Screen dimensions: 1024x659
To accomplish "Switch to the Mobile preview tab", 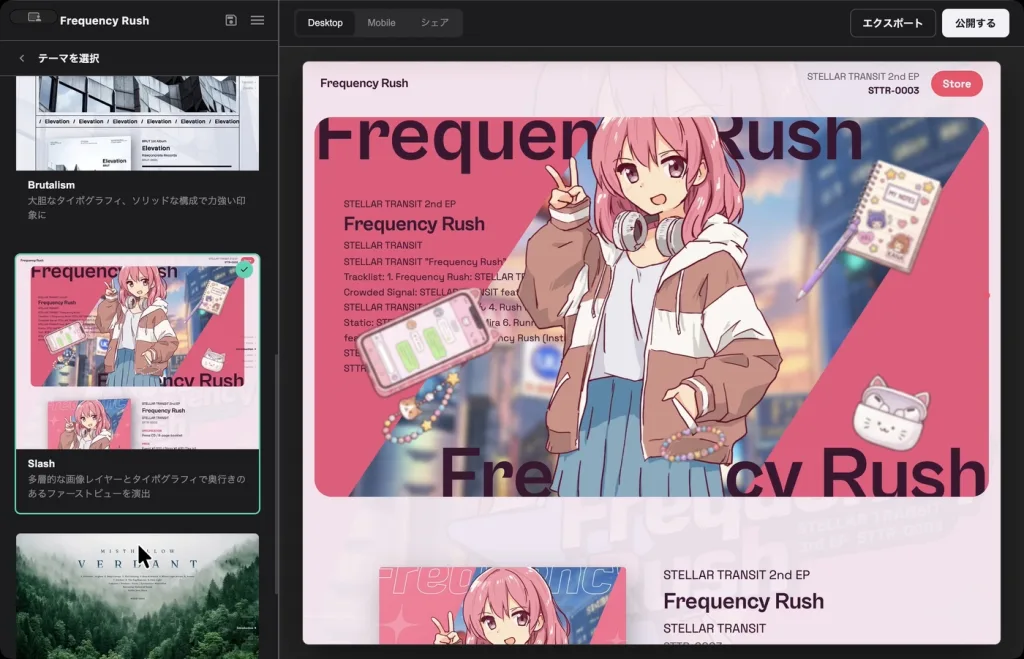I will [381, 23].
